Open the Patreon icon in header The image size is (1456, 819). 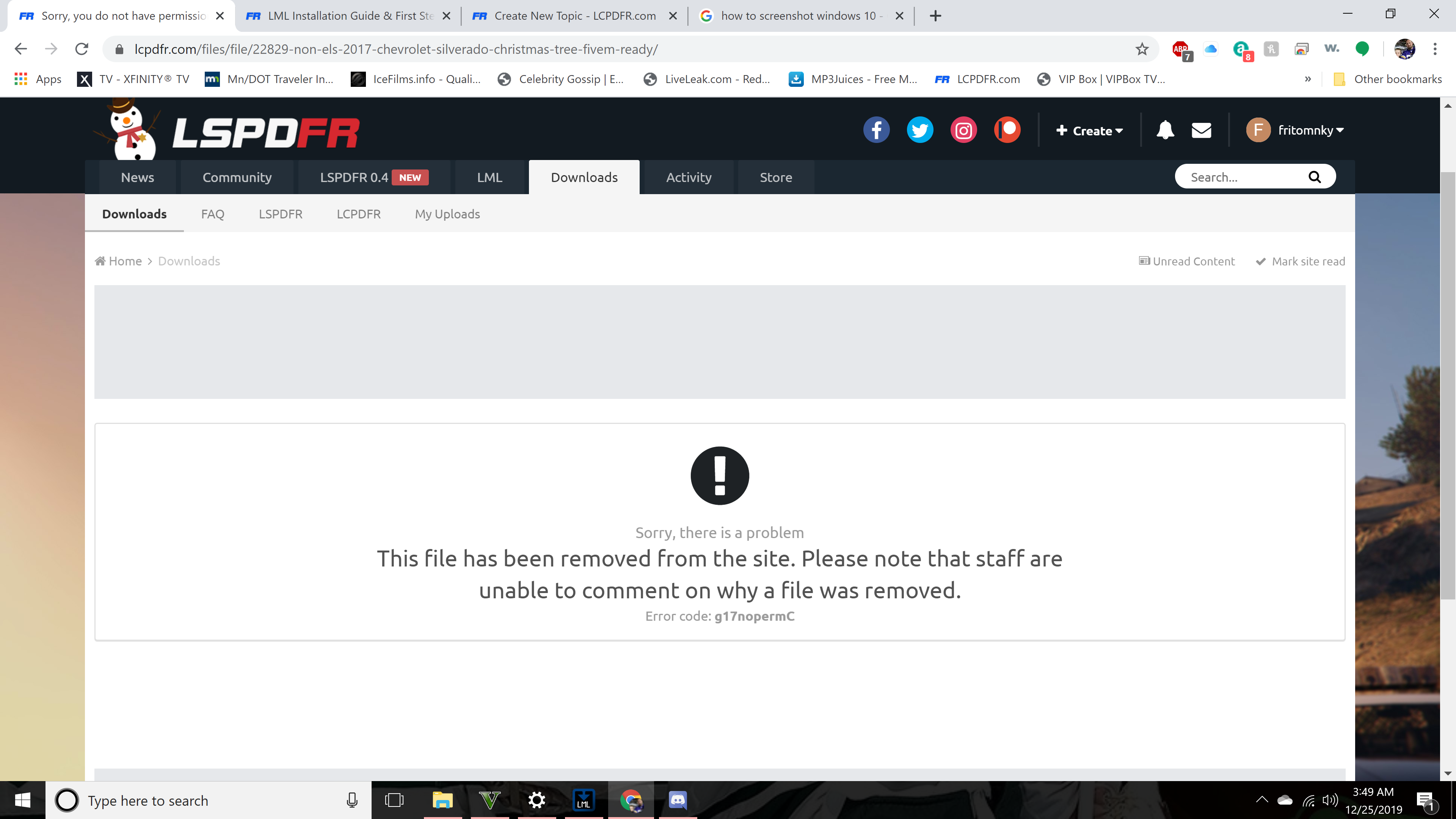(1007, 130)
